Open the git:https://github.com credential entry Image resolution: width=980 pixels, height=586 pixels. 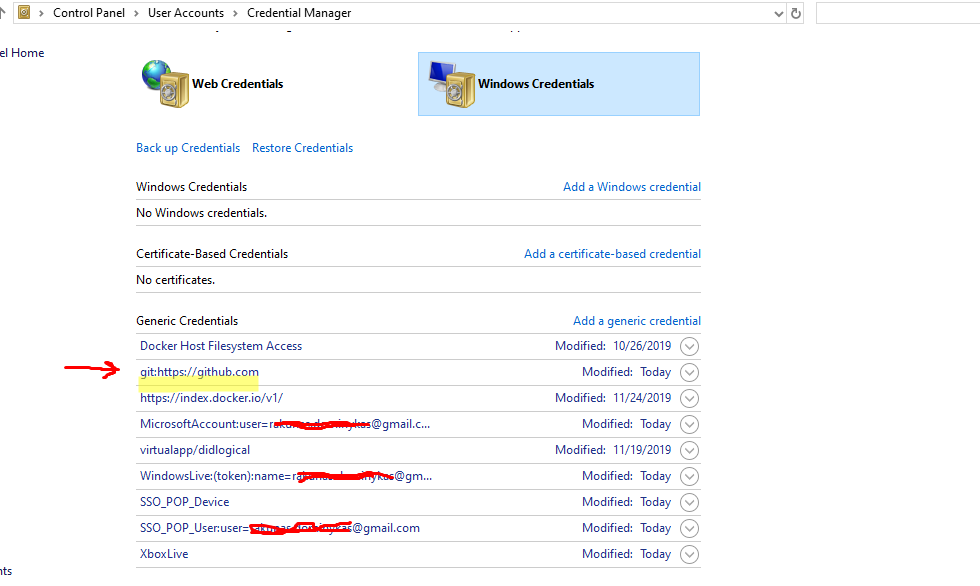click(x=199, y=372)
